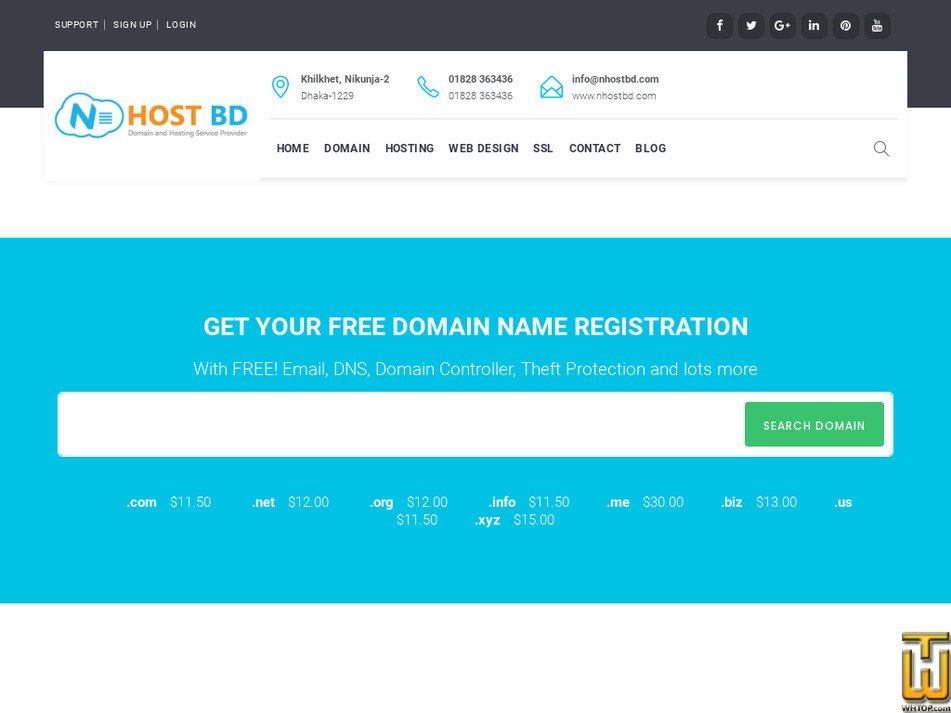The image size is (951, 713).
Task: Open the Facebook social icon
Action: pos(719,25)
